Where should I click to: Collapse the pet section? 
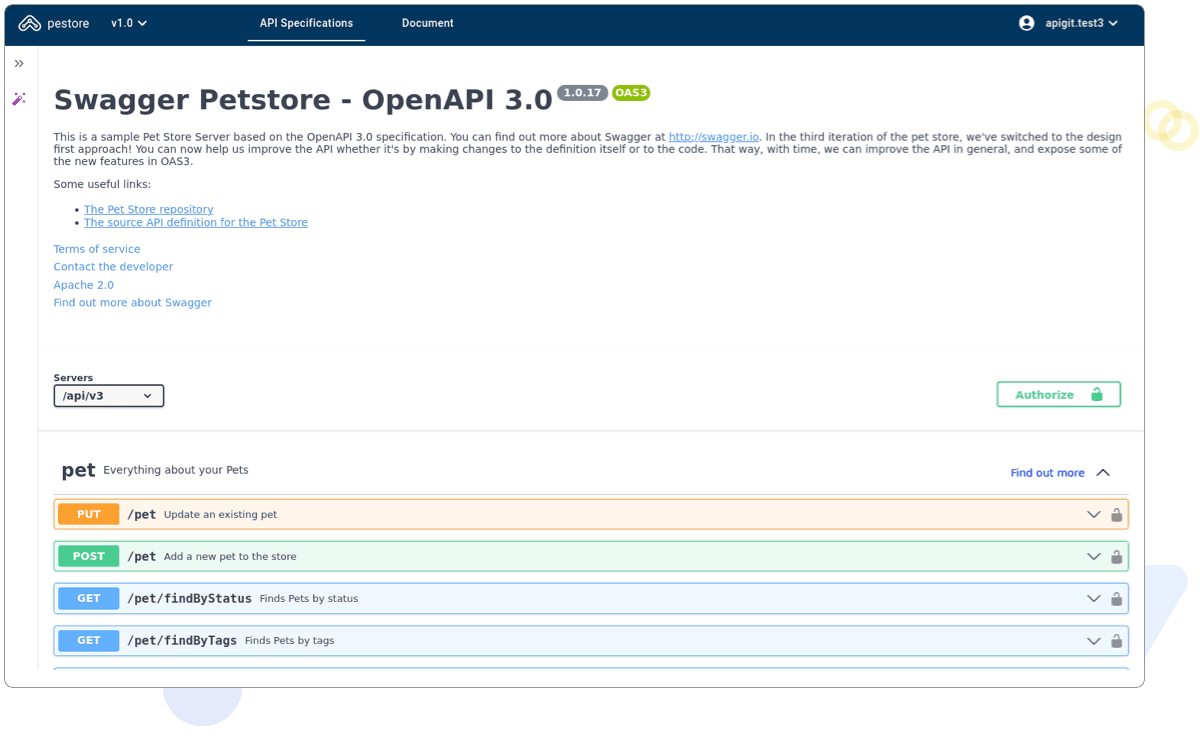[1103, 473]
